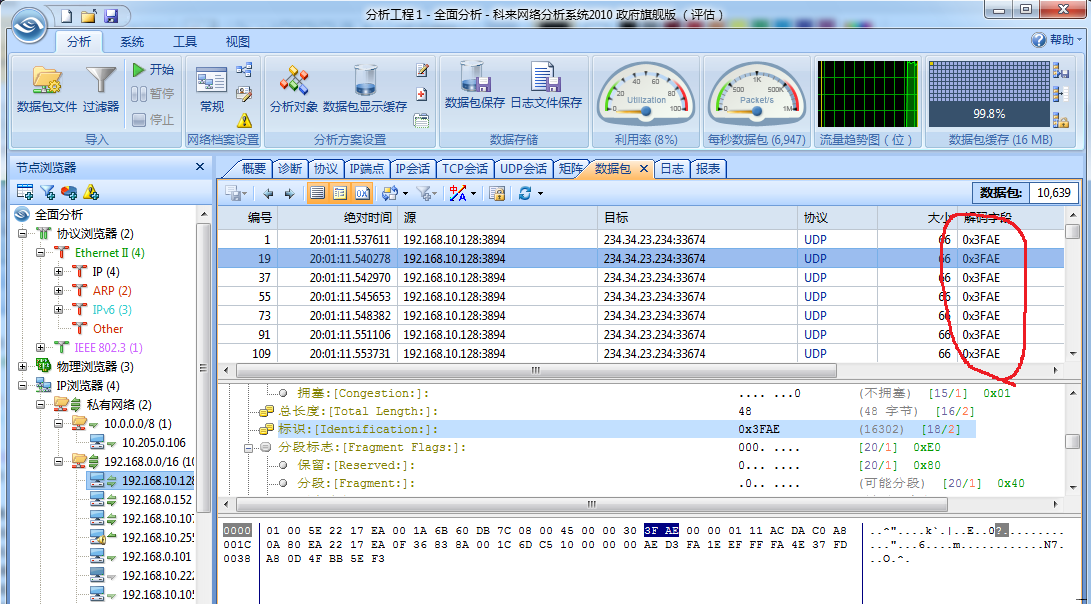Image resolution: width=1091 pixels, height=604 pixels.
Task: Expand the ARP (2) tree node
Action: pos(58,291)
